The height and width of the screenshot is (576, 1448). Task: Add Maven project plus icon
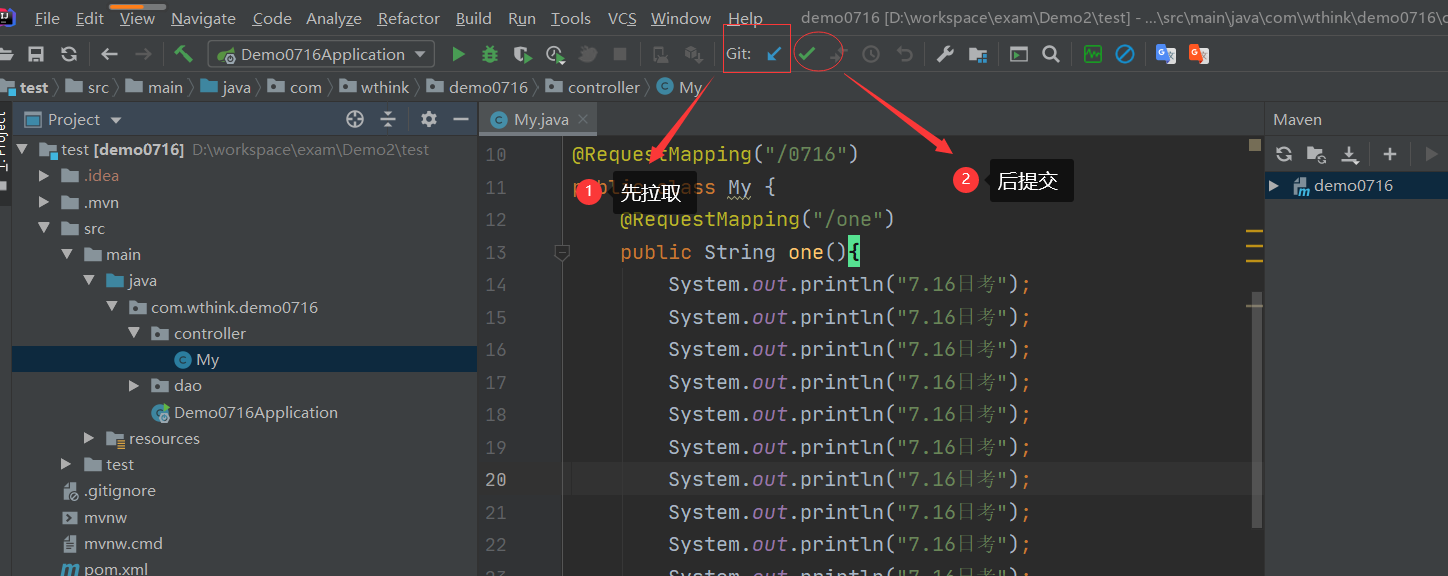(x=1389, y=154)
